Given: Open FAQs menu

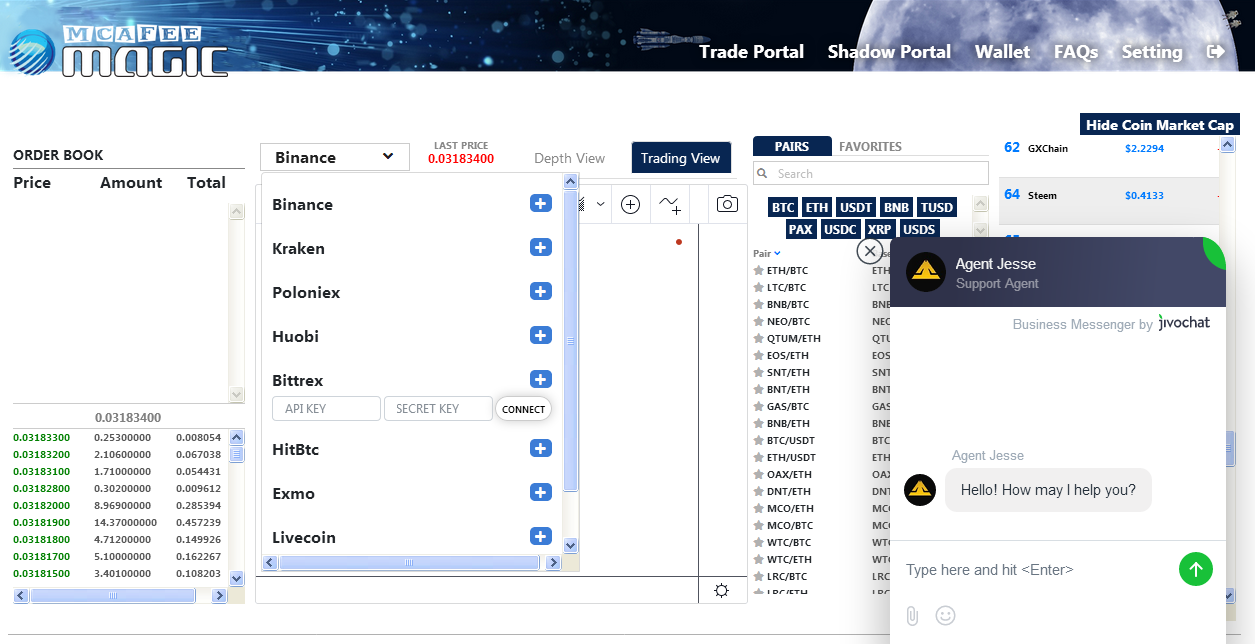Looking at the screenshot, I should pyautogui.click(x=1076, y=52).
